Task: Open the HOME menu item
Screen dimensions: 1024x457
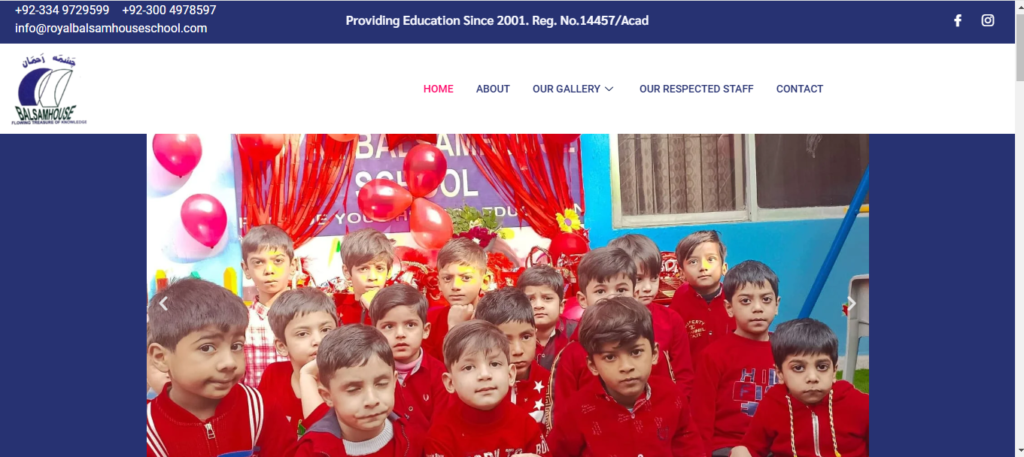Action: pyautogui.click(x=438, y=89)
